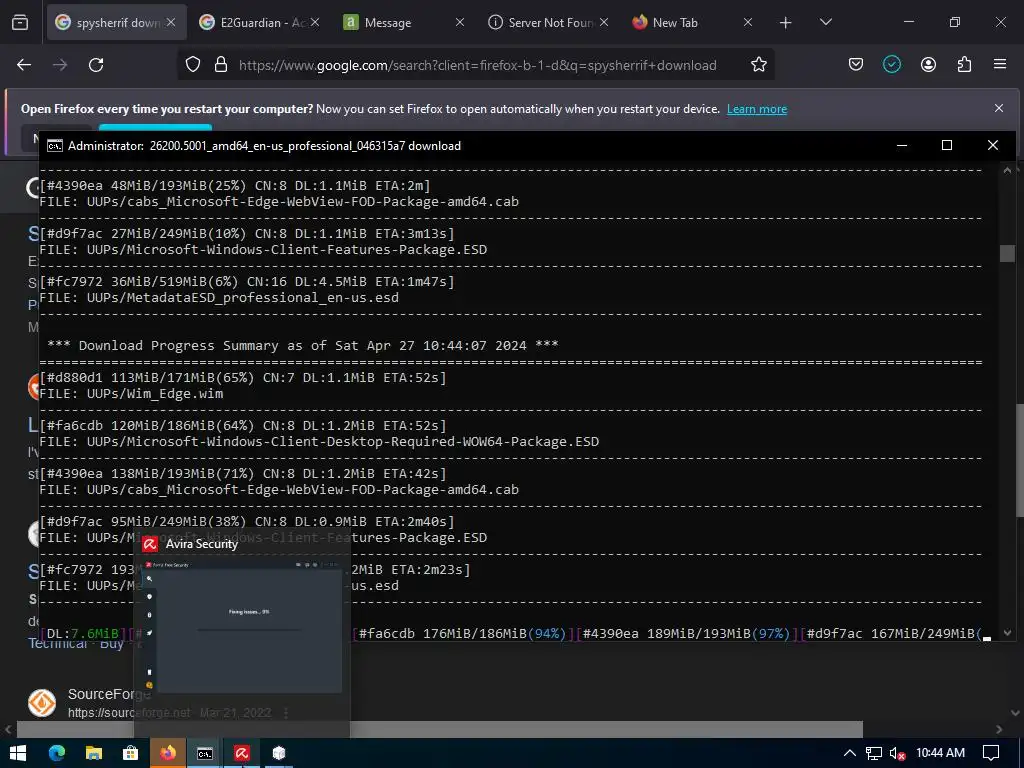
Task: Open the Windows notification center
Action: [x=991, y=753]
